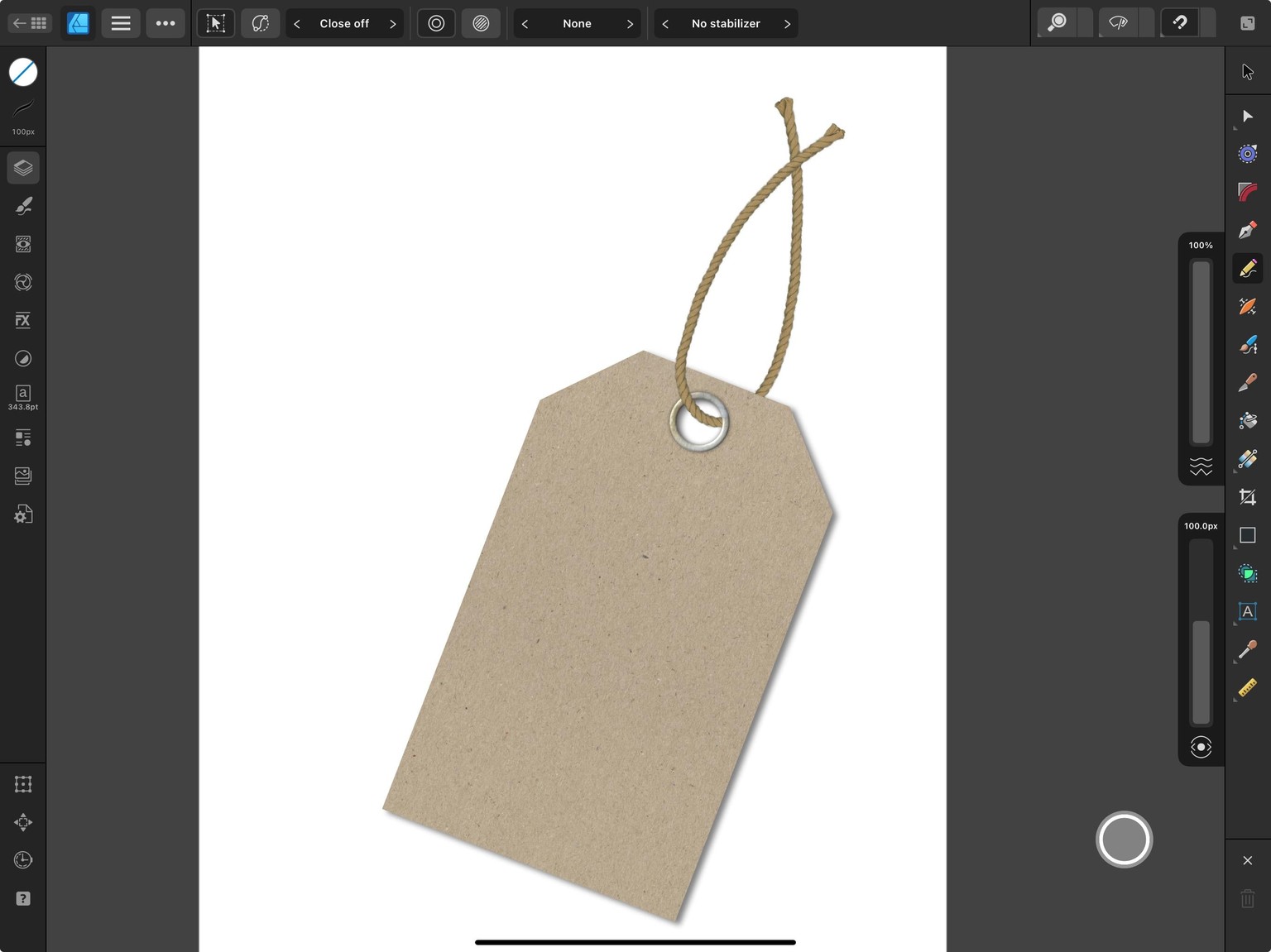This screenshot has height=952, width=1271.
Task: Select the blue paint brush tool
Action: 1247,344
